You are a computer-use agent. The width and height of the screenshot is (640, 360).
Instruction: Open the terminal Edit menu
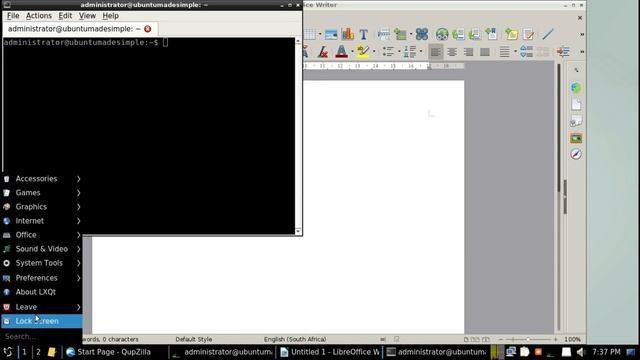click(x=65, y=16)
